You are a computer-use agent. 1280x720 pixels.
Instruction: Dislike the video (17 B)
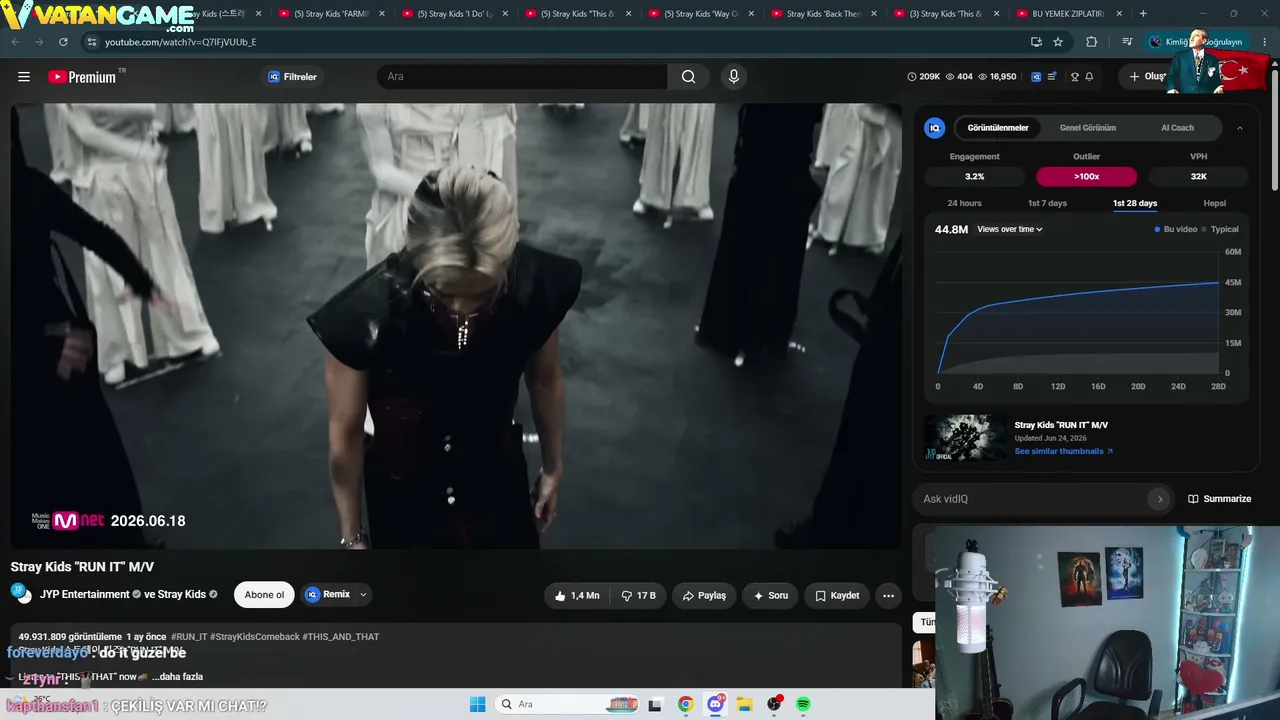[638, 595]
